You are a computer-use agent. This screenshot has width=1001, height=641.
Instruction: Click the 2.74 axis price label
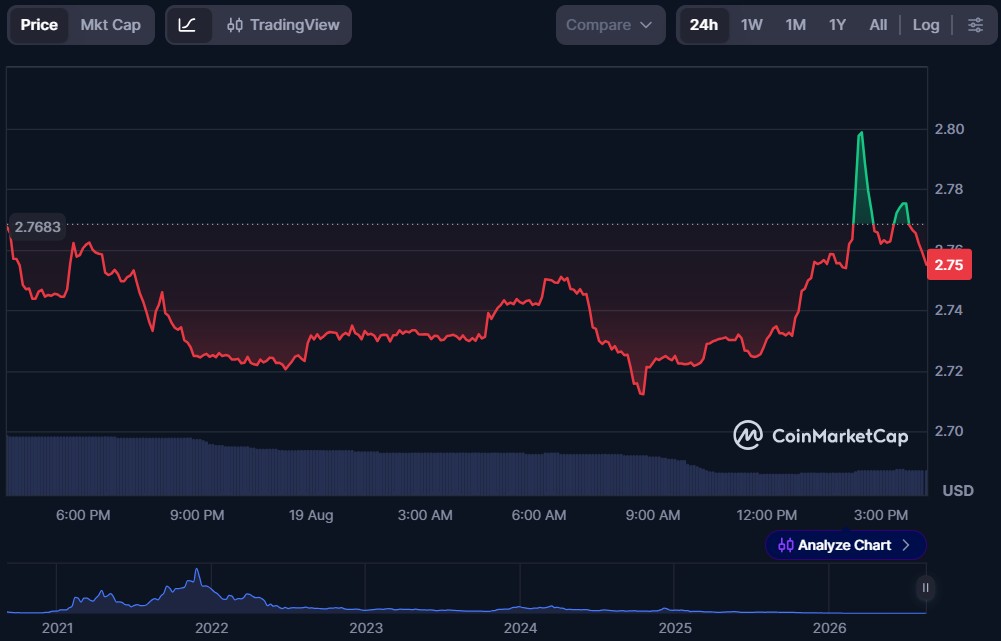[949, 310]
